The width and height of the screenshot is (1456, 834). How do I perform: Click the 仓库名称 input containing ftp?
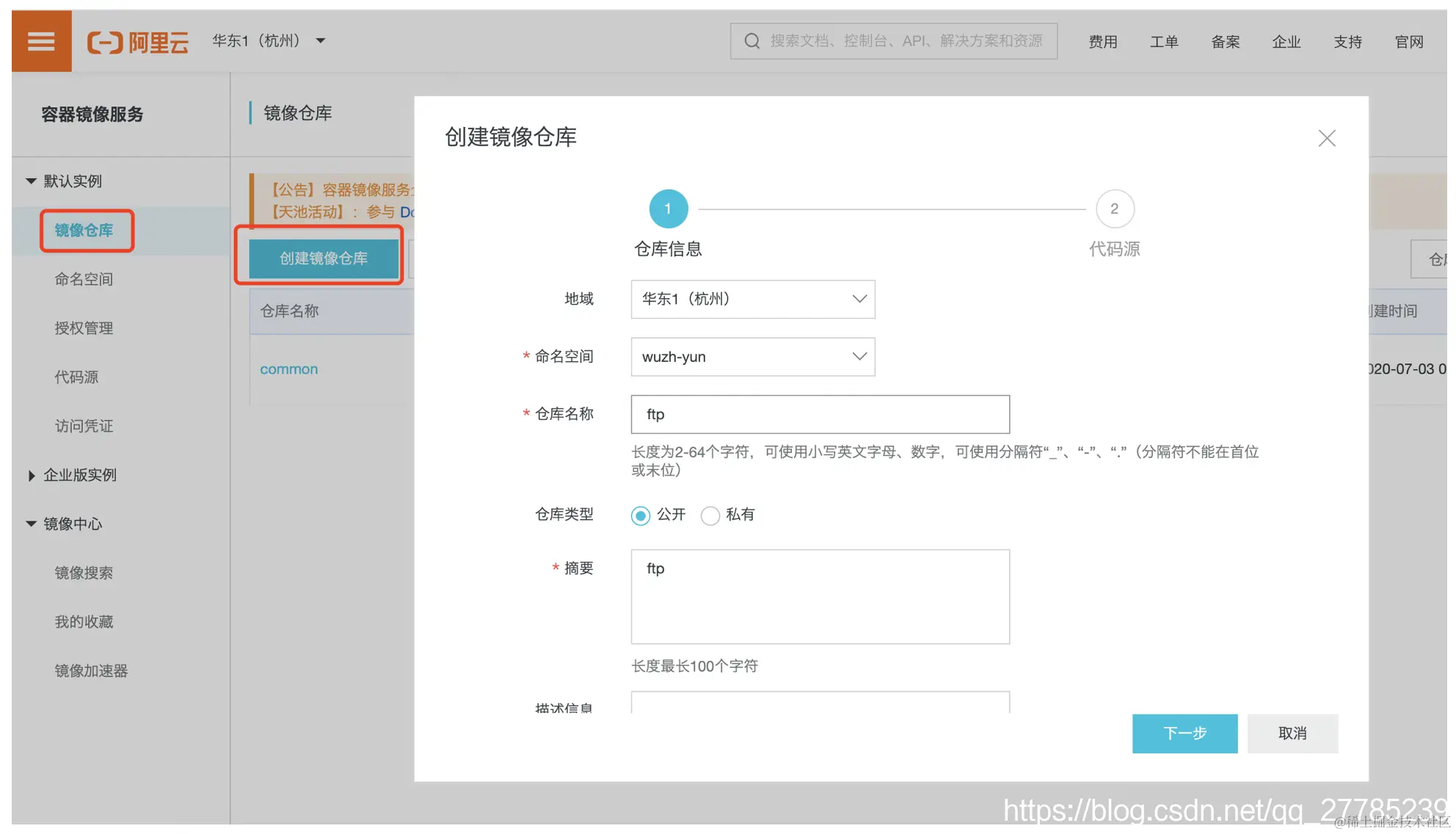click(x=820, y=414)
